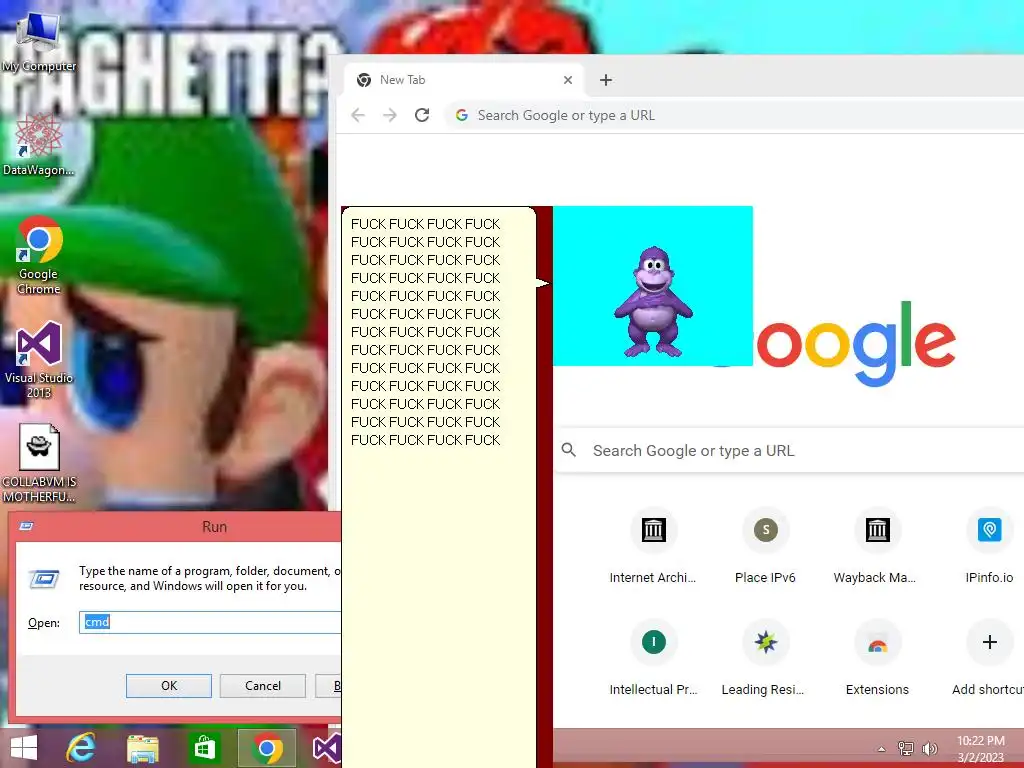The width and height of the screenshot is (1024, 768).
Task: Show hidden system tray icons
Action: coord(882,749)
